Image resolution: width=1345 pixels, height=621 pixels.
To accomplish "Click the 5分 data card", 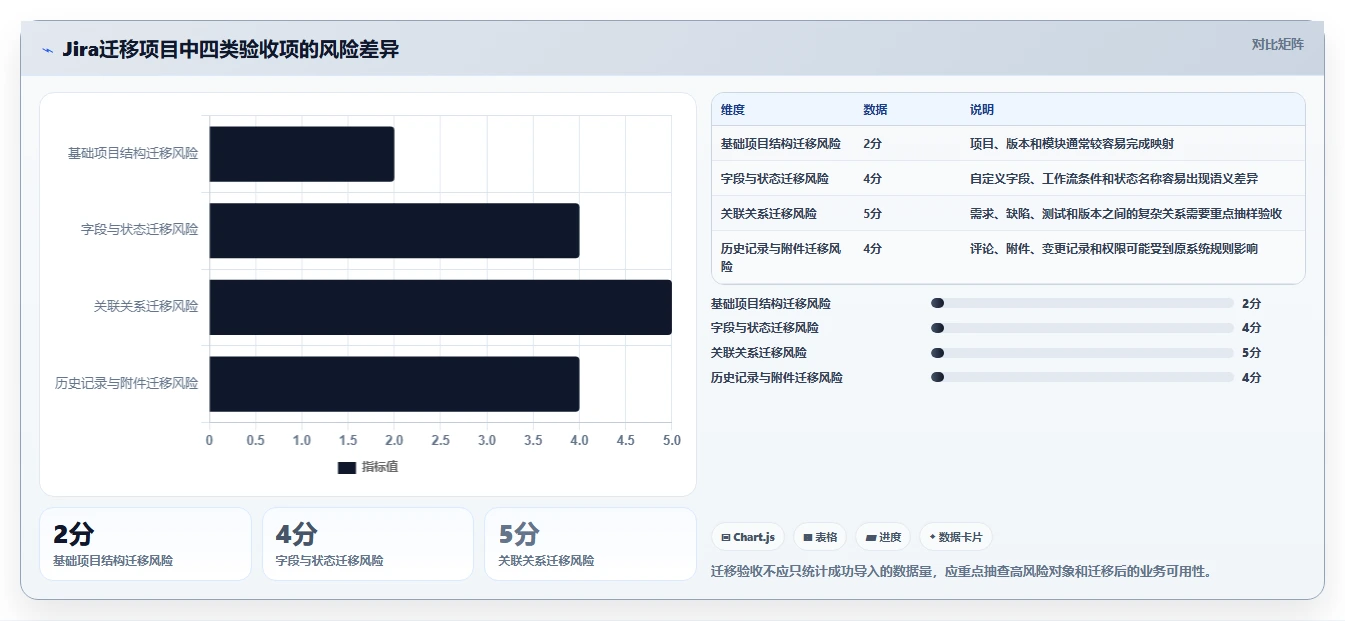I will click(x=590, y=544).
